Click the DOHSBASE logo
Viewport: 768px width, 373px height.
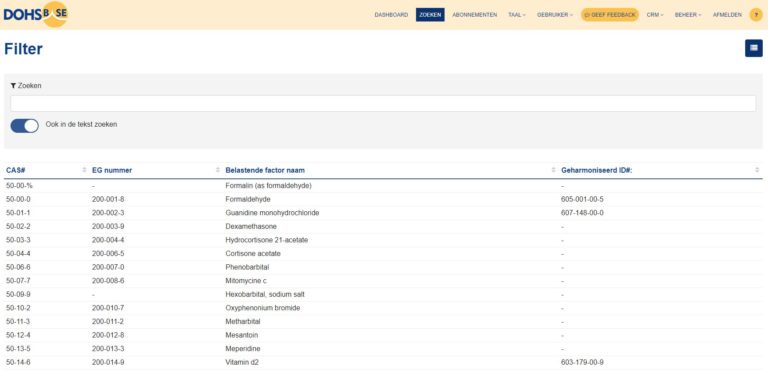[35, 14]
